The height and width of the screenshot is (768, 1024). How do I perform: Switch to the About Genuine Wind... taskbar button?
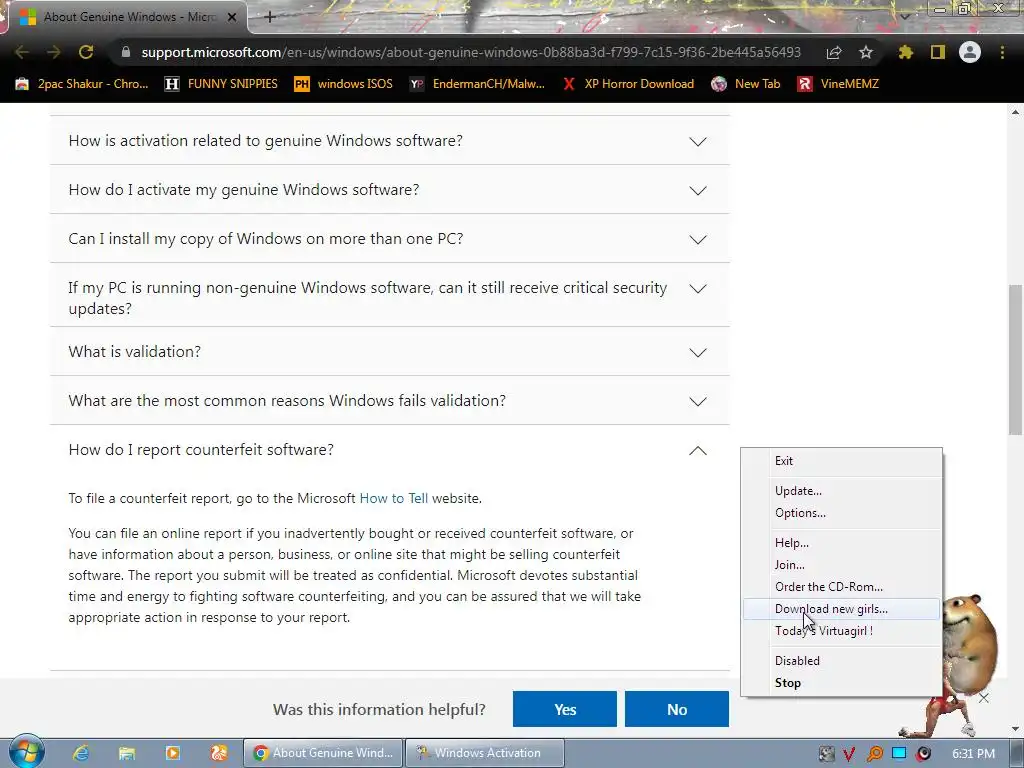[323, 753]
